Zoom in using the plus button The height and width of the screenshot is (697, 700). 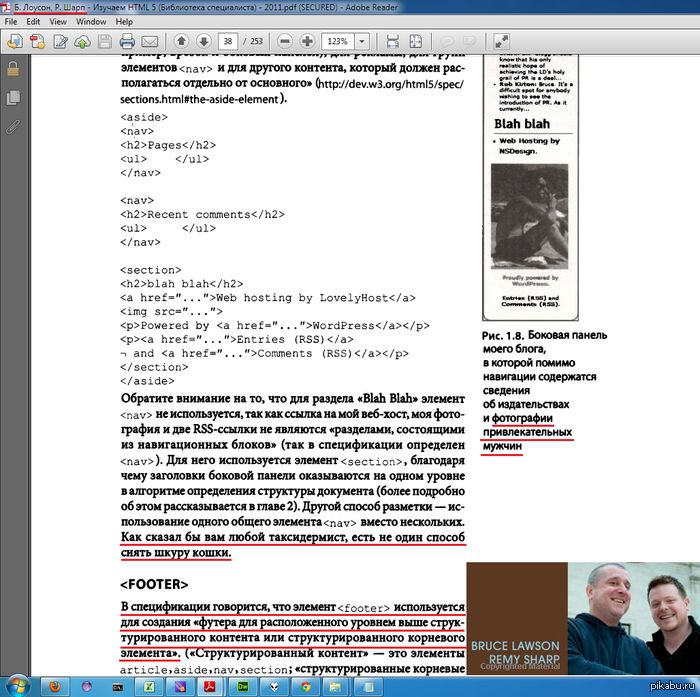307,41
